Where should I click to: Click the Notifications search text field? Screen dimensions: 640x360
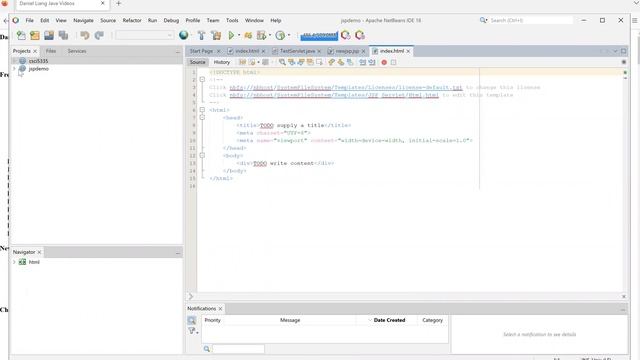click(238, 349)
